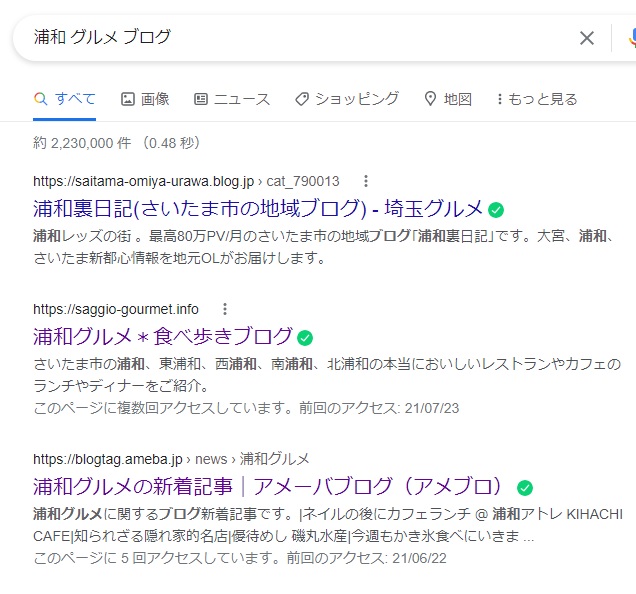Click the price tag icon on ショッピング tab
This screenshot has width=636, height=594.
tap(302, 99)
